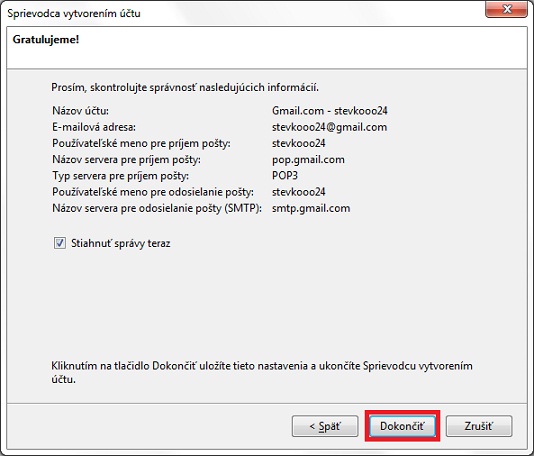This screenshot has width=534, height=456.
Task: Click the Gratulujeme! heading
Action: coord(46,40)
